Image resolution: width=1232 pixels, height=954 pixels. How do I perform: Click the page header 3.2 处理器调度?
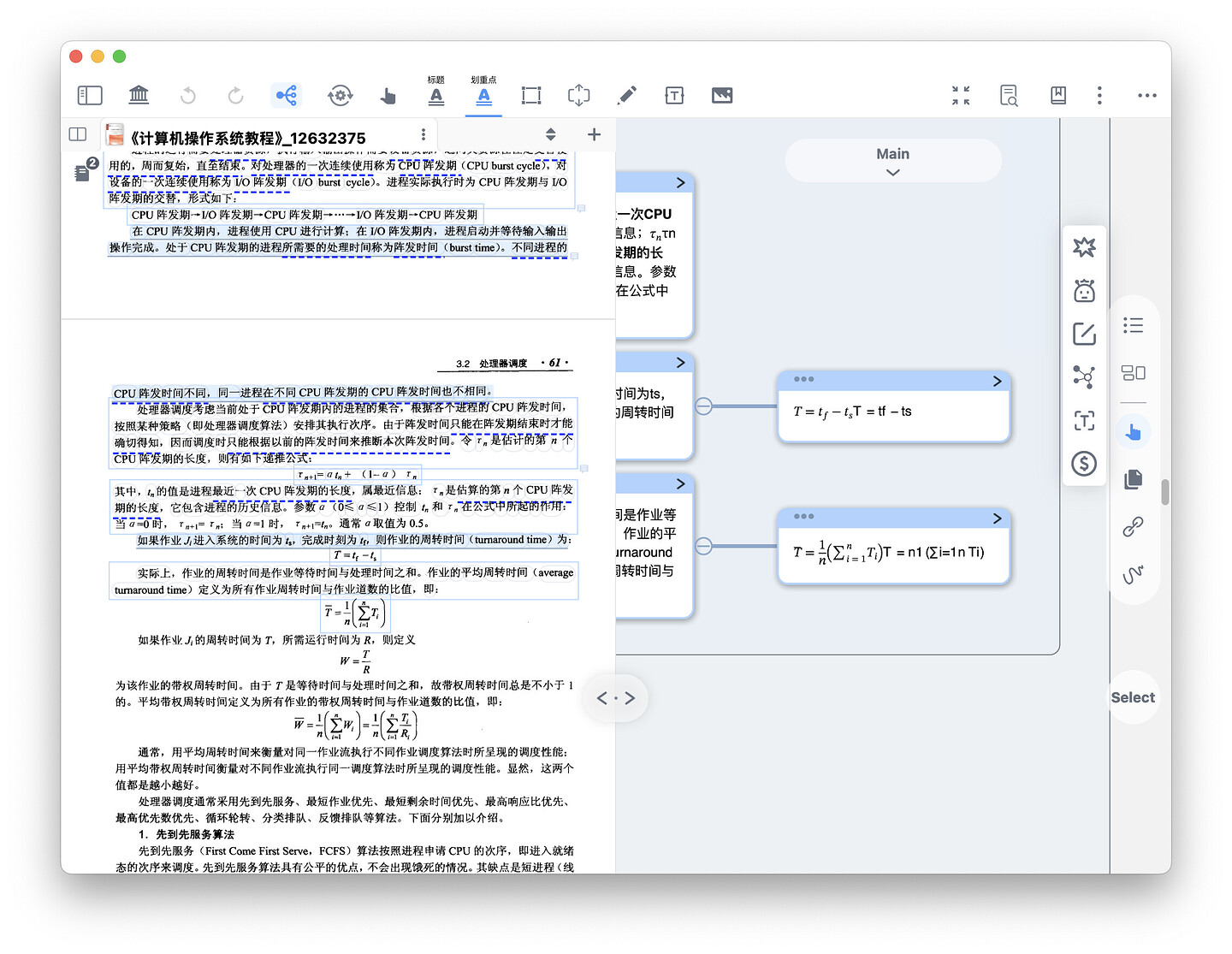click(492, 364)
